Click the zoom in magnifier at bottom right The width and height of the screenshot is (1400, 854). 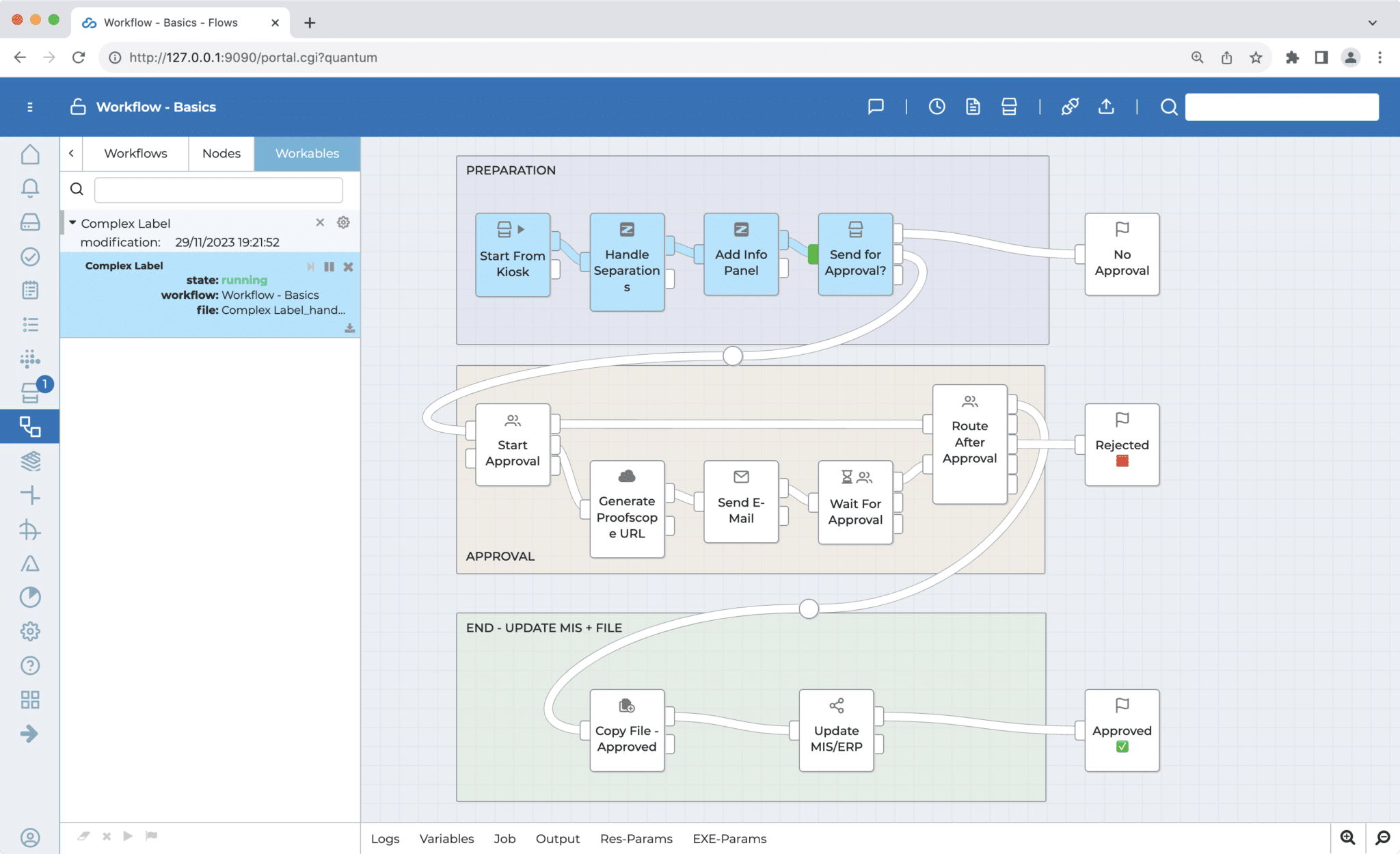pyautogui.click(x=1347, y=838)
